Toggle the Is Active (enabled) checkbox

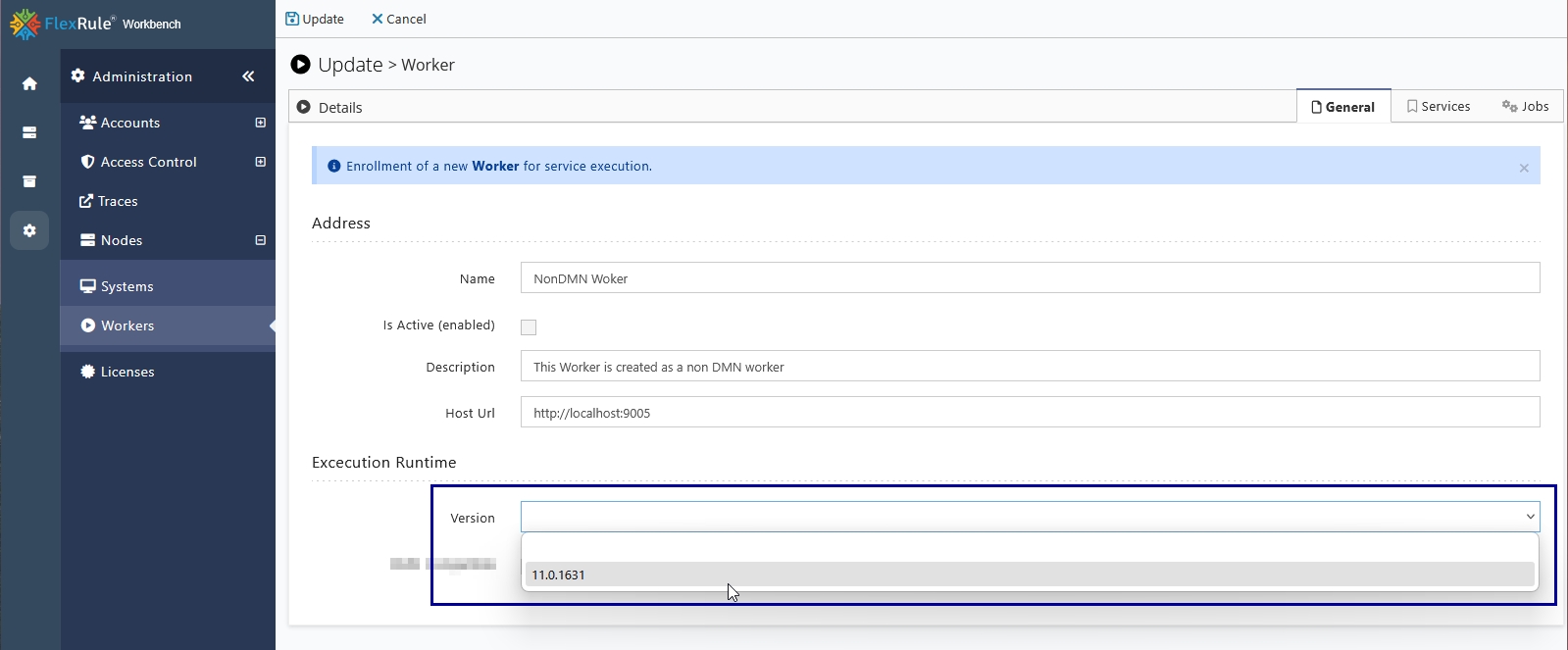coord(529,327)
